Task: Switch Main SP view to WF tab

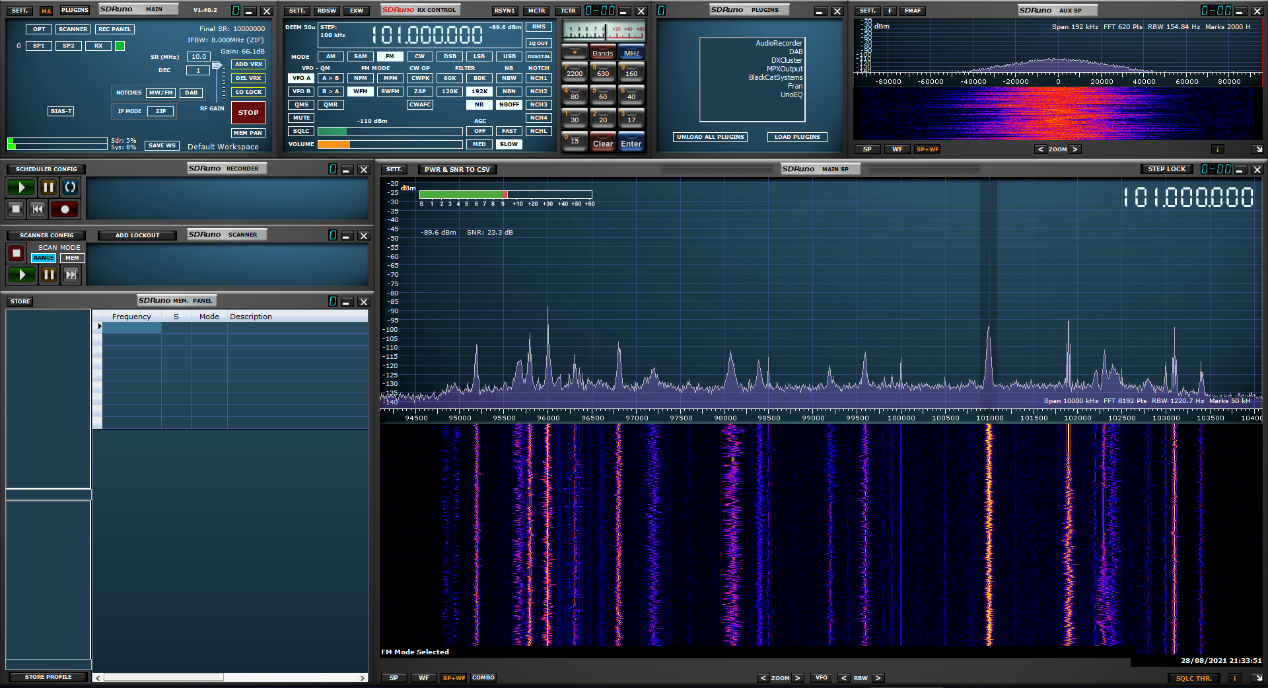Action: click(x=424, y=678)
